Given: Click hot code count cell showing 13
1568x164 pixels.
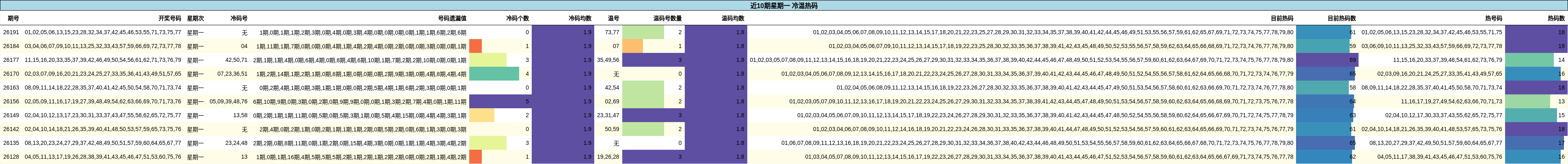Looking at the screenshot, I should [1536, 102].
